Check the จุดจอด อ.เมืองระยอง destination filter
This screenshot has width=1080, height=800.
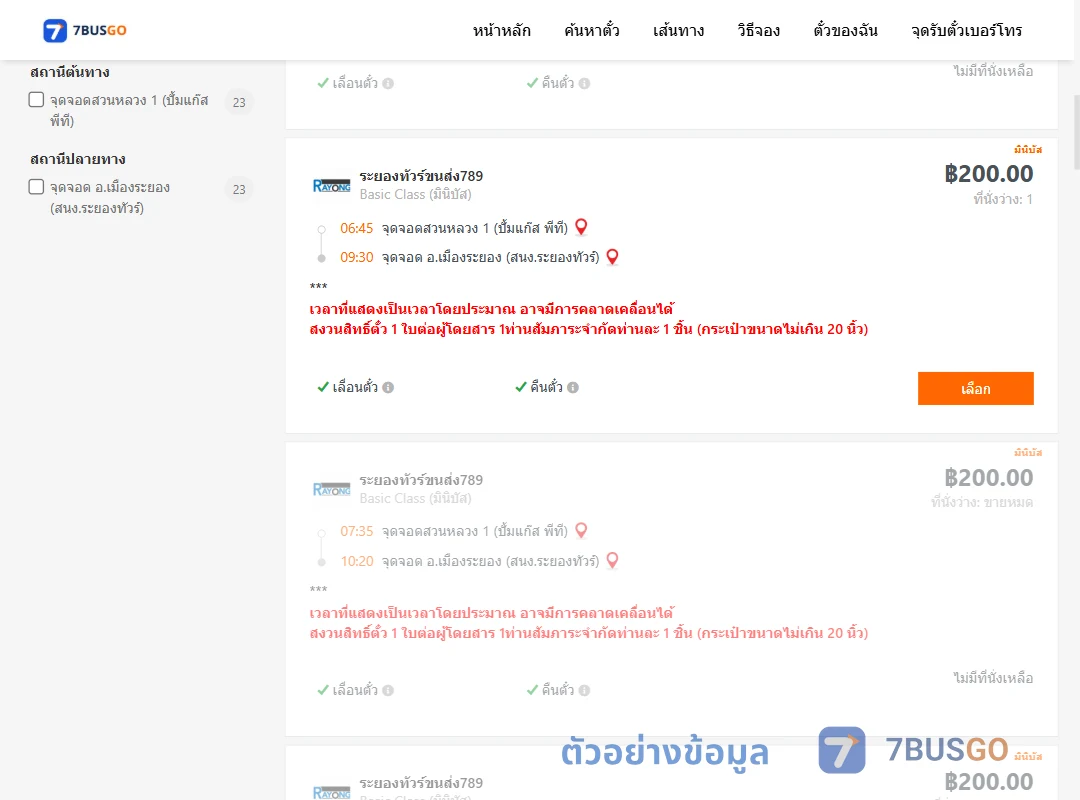37,187
